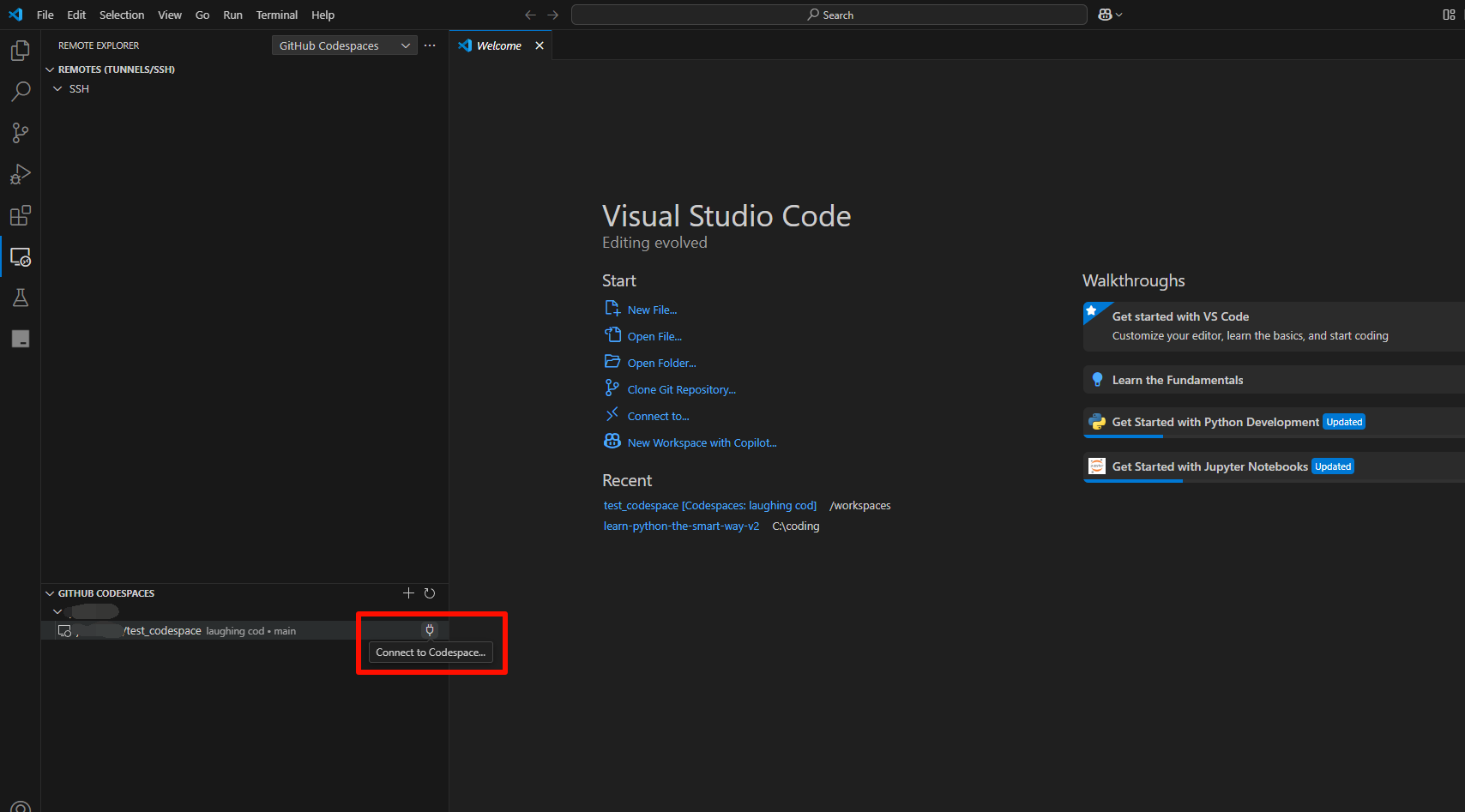
Task: Open the Copilot chat icon
Action: (x=1105, y=15)
